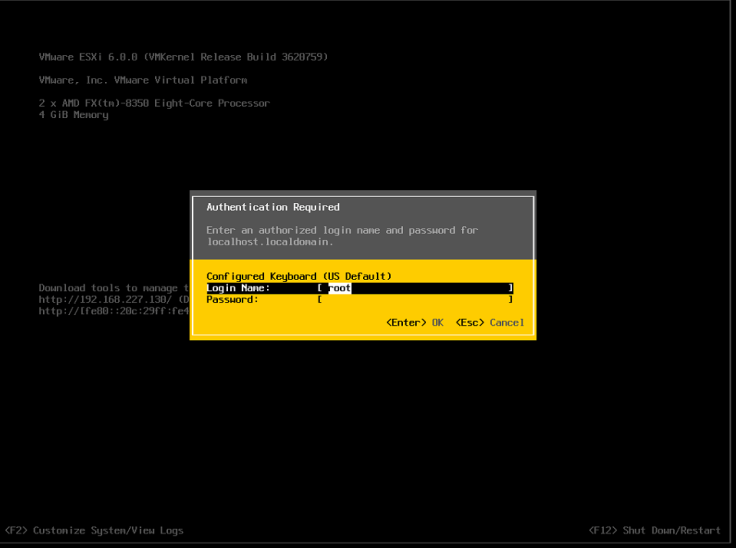
Task: Click the root username text
Action: pos(339,288)
